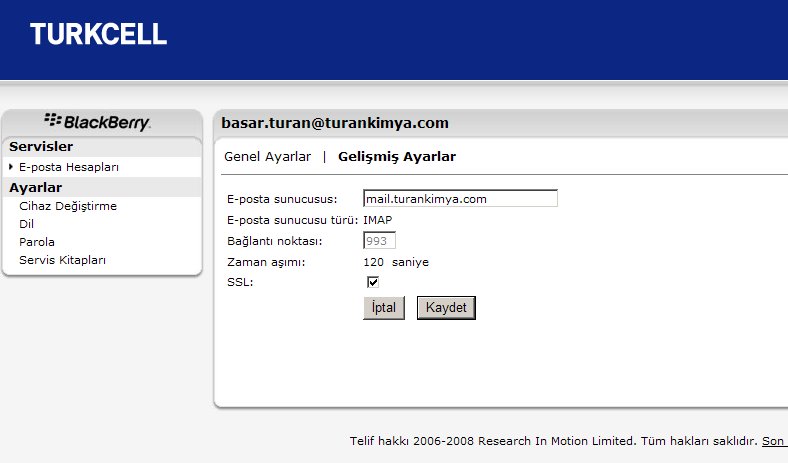Click the basar.turan@turankimya.com account heading
The width and height of the screenshot is (788, 463).
point(335,123)
